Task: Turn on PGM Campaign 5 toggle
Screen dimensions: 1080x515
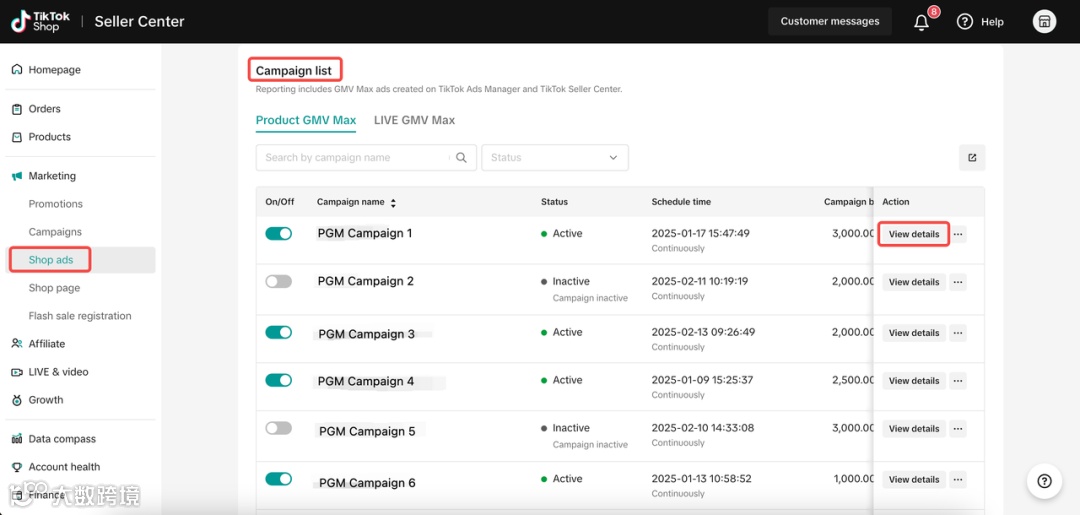Action: [278, 428]
